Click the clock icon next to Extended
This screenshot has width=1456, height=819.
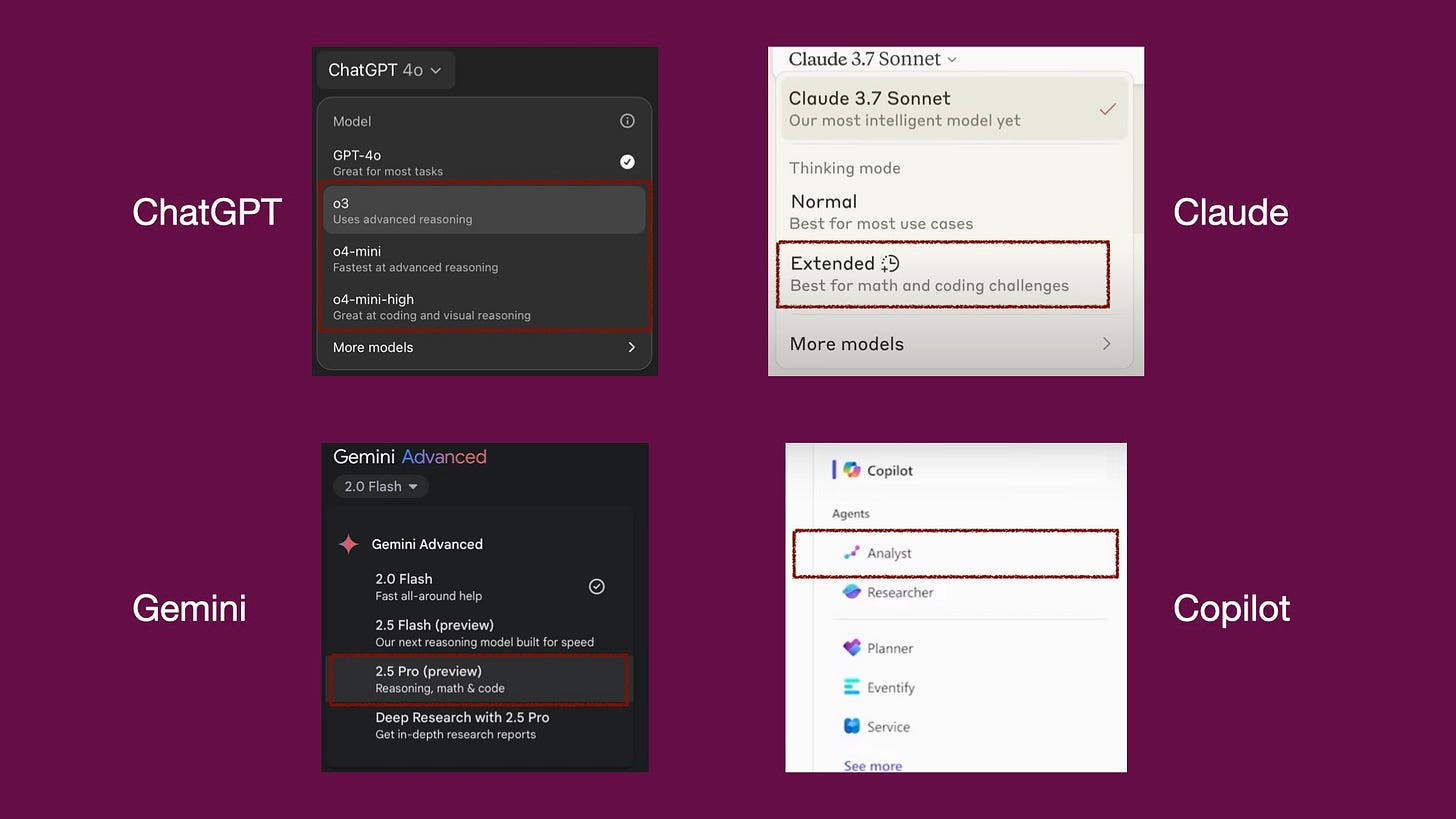click(x=890, y=263)
